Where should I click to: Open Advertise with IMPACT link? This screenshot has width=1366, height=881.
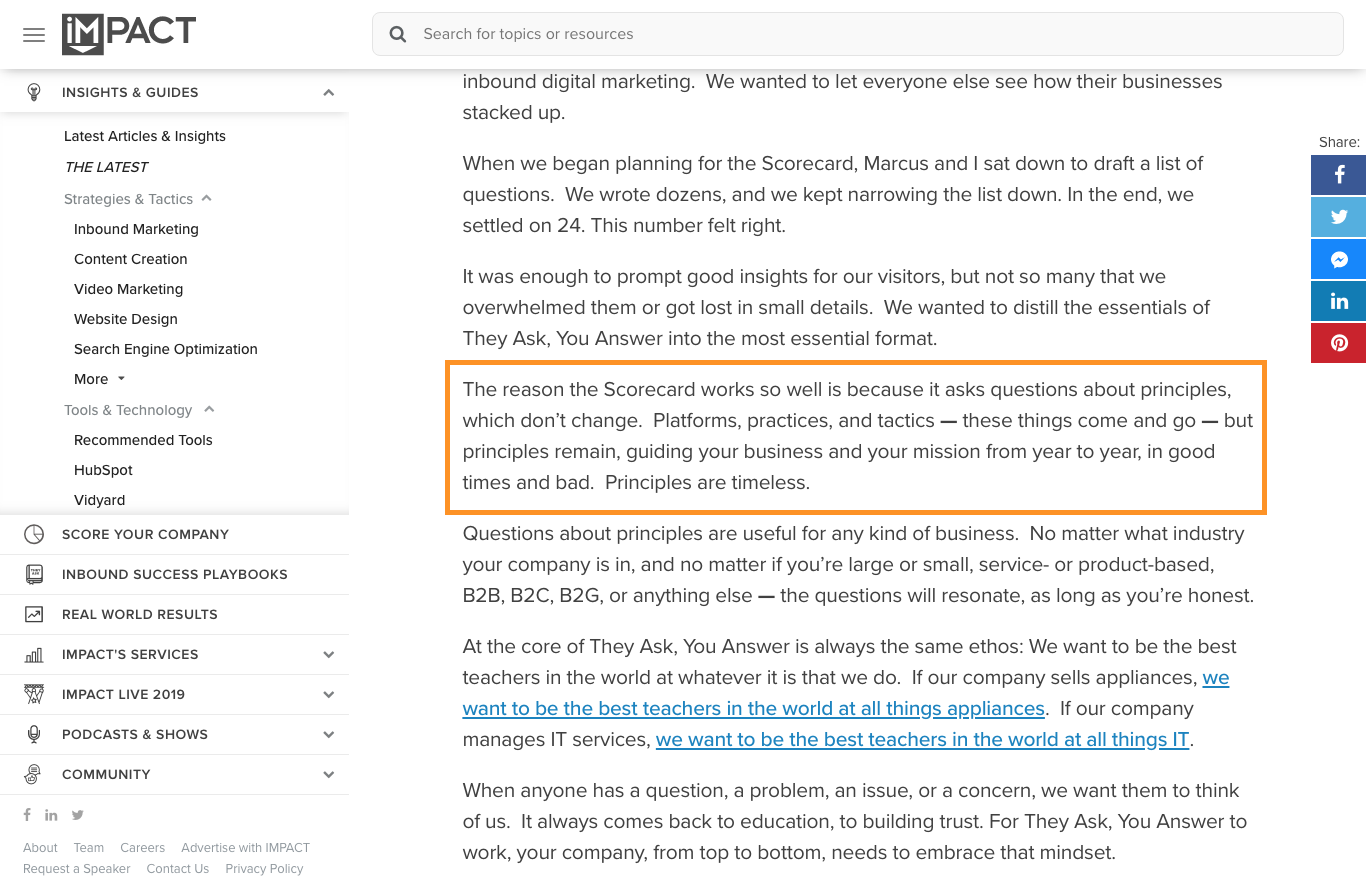tap(246, 847)
